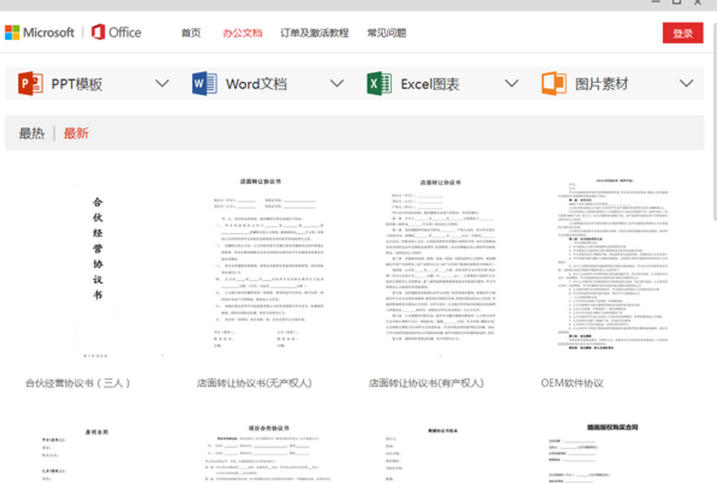This screenshot has width=717, height=483.
Task: Go to the 首页 navigation item
Action: 191,33
